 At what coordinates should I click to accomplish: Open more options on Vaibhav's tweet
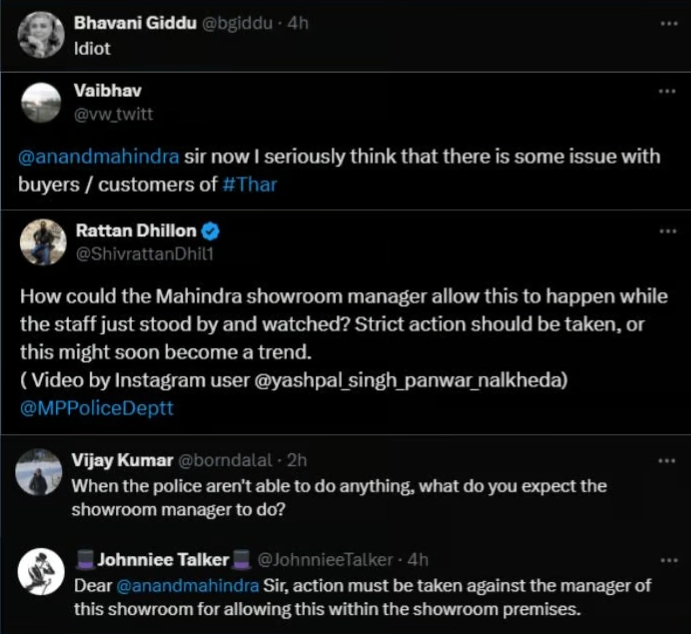click(668, 91)
